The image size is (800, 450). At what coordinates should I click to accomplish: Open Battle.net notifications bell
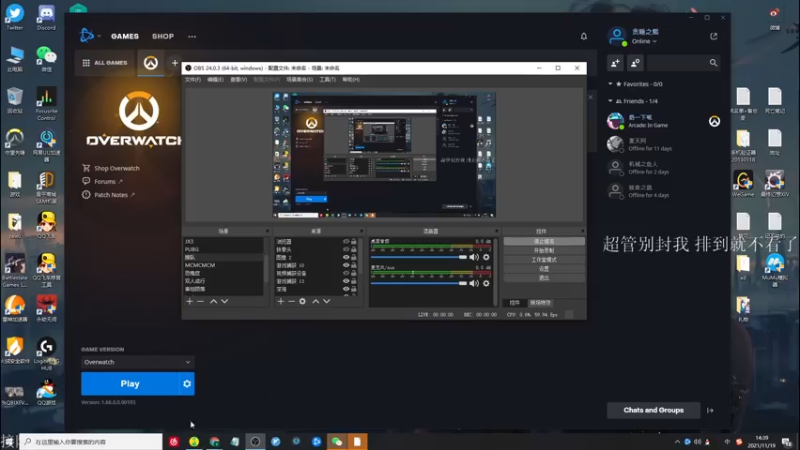coord(584,36)
